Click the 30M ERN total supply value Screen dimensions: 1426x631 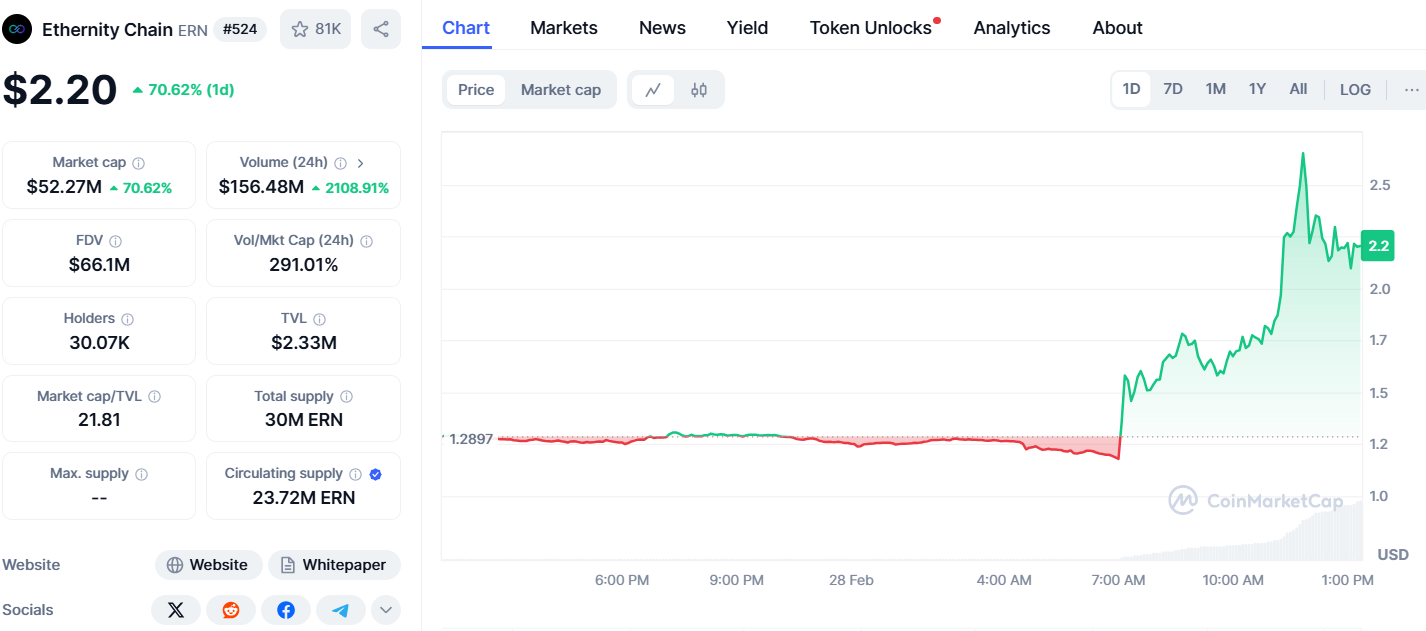[303, 420]
